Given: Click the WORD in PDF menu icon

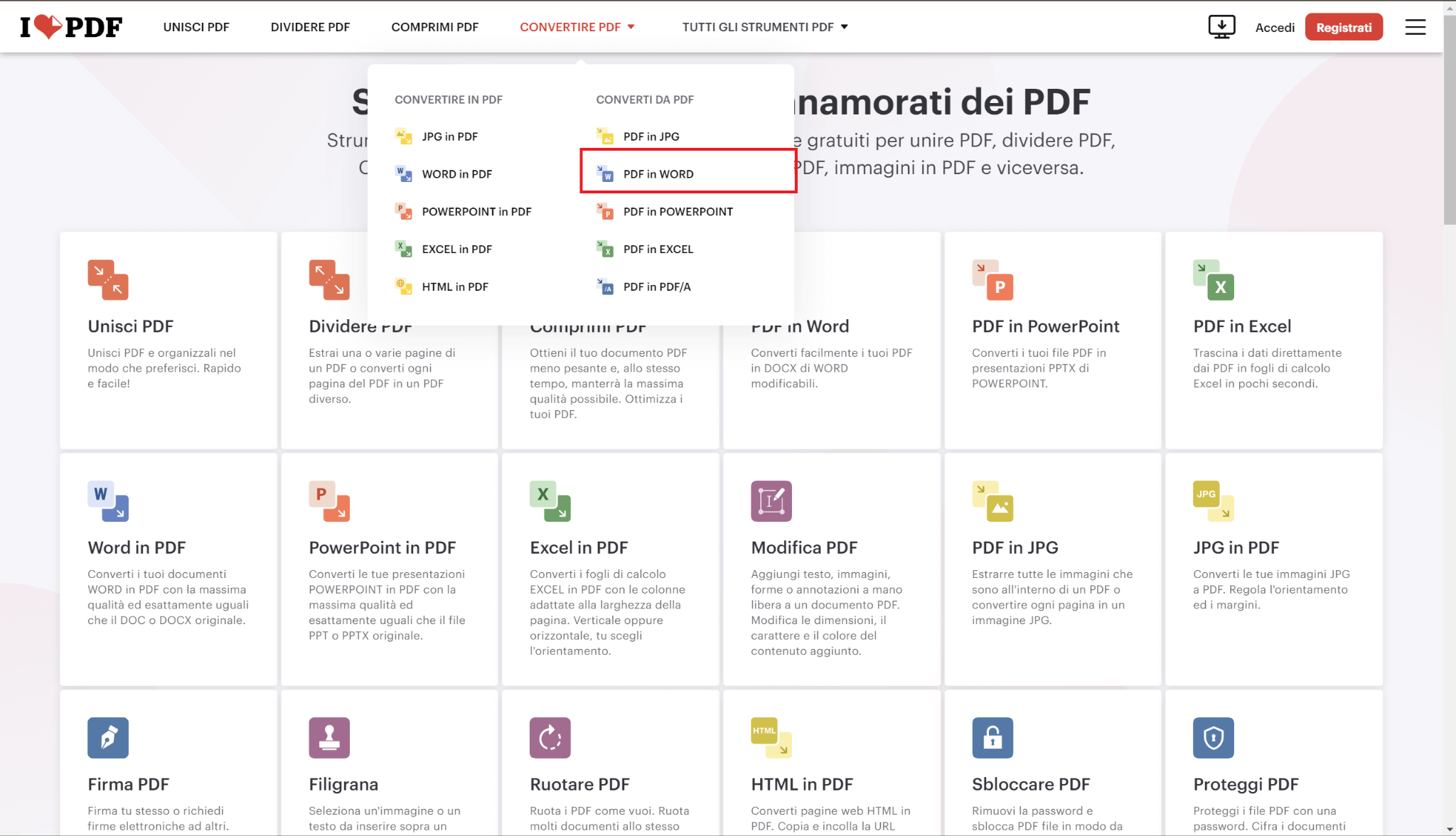Looking at the screenshot, I should pyautogui.click(x=404, y=173).
